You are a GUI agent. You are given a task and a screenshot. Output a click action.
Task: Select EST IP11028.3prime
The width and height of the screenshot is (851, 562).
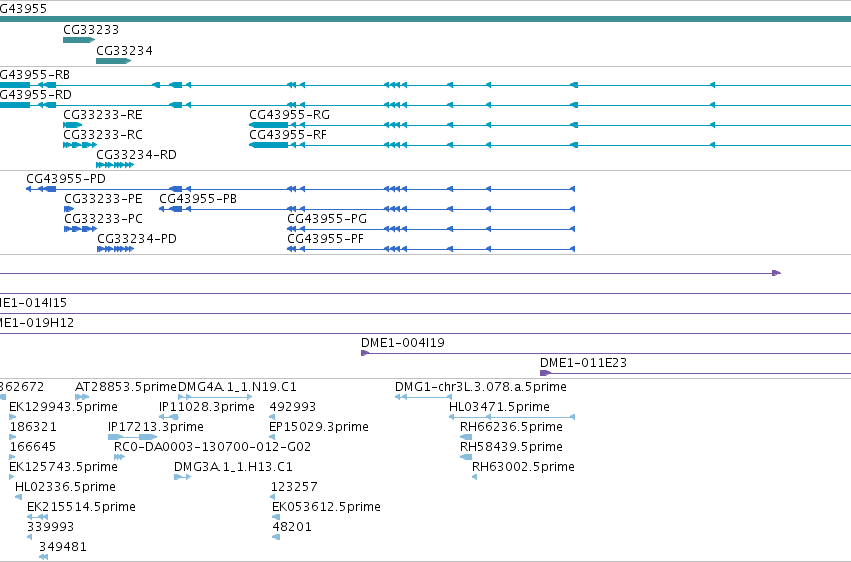pos(207,407)
